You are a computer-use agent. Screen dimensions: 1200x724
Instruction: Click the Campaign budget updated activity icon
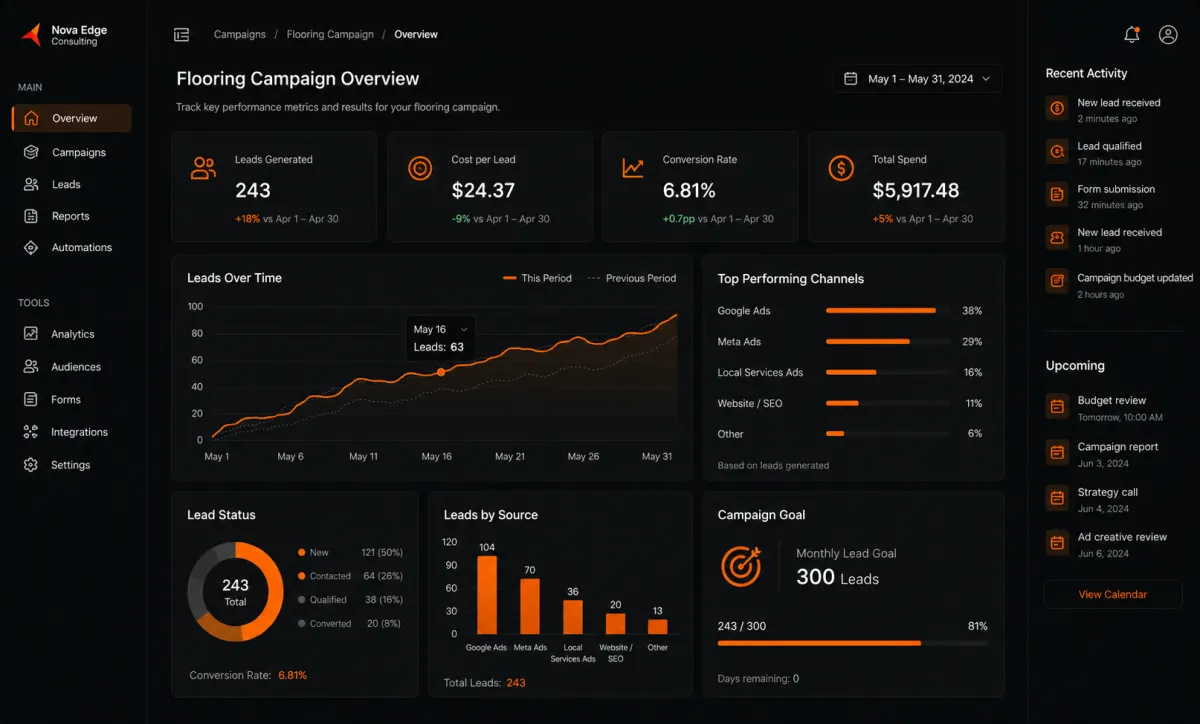[1057, 281]
